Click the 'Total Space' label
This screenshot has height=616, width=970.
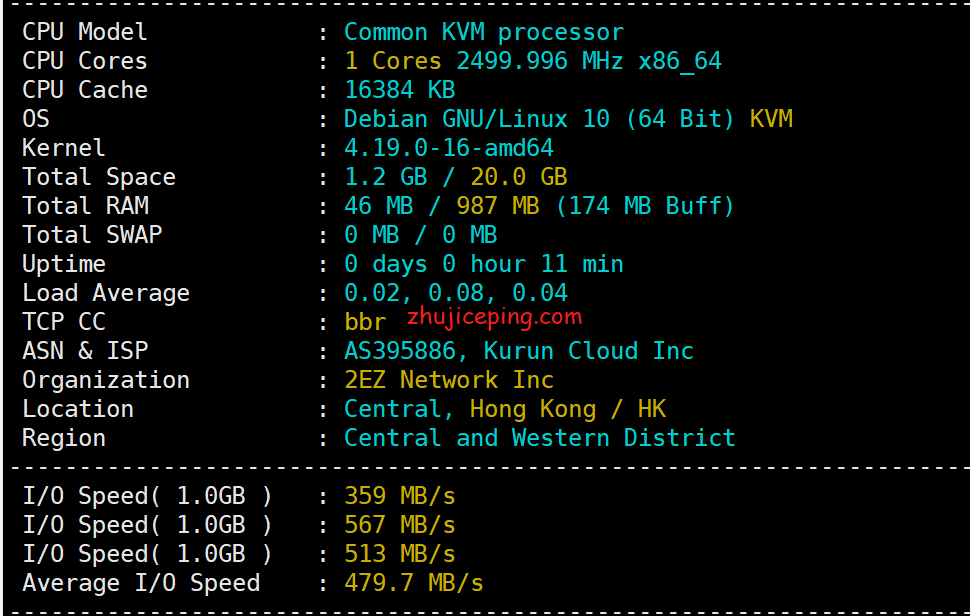[99, 177]
